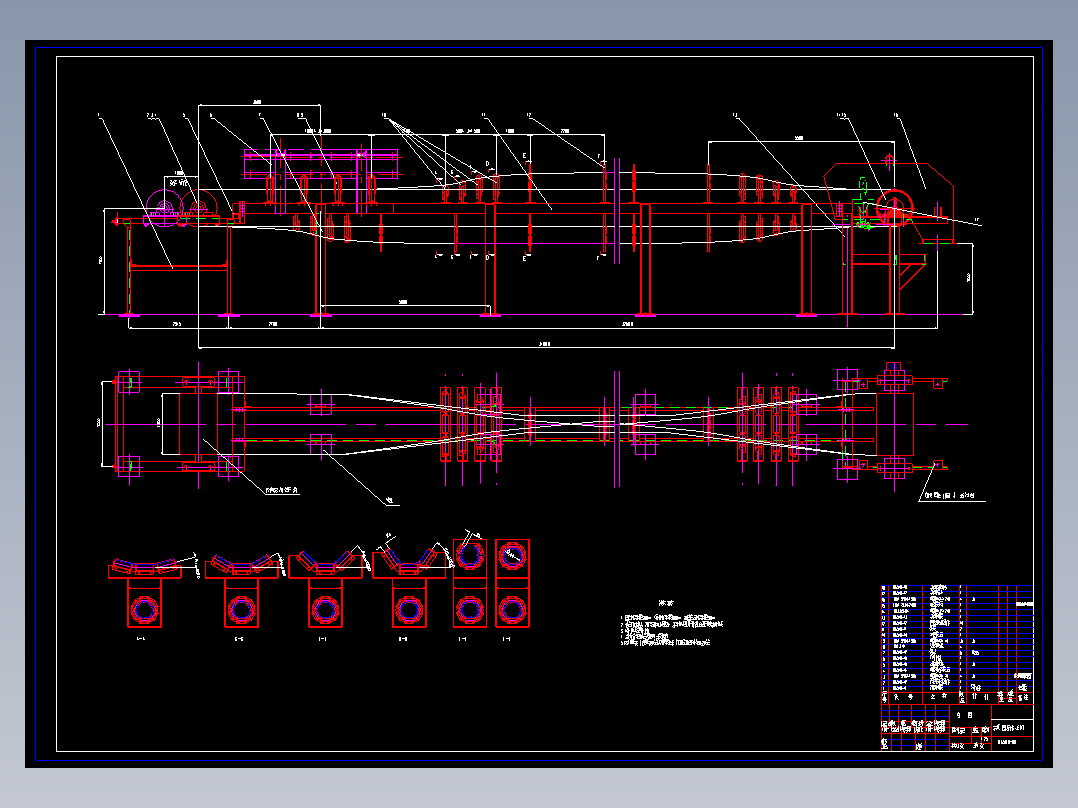Select the rightmost double-ring cross-section view
The width and height of the screenshot is (1078, 808).
(512, 583)
